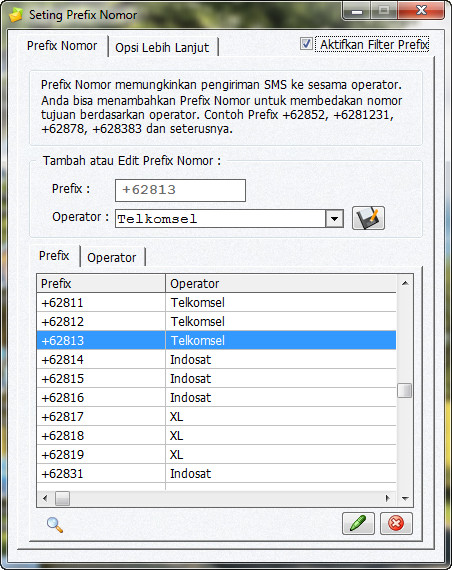Click the magnifier search icon
Image resolution: width=452 pixels, height=570 pixels.
[55, 525]
